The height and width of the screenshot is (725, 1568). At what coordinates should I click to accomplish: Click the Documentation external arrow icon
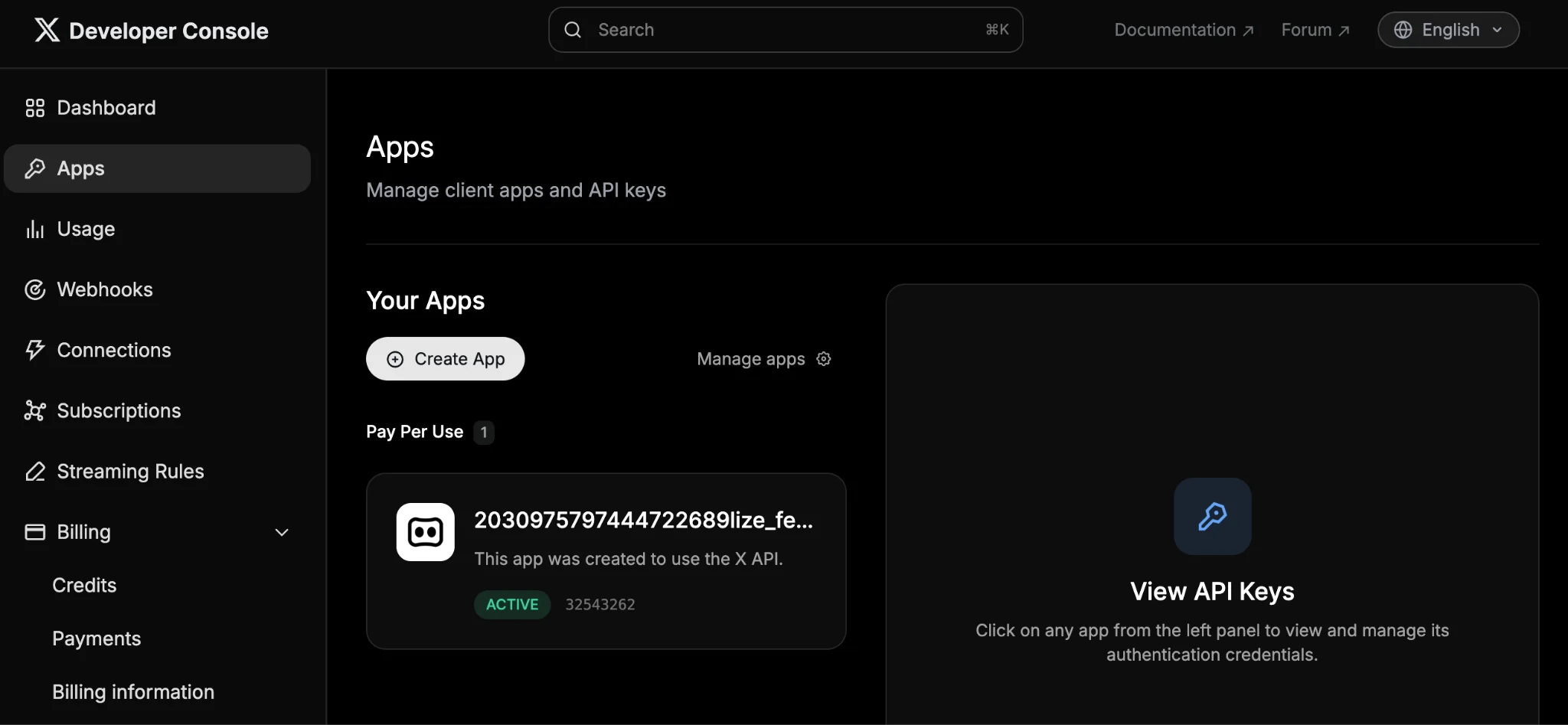[1248, 31]
